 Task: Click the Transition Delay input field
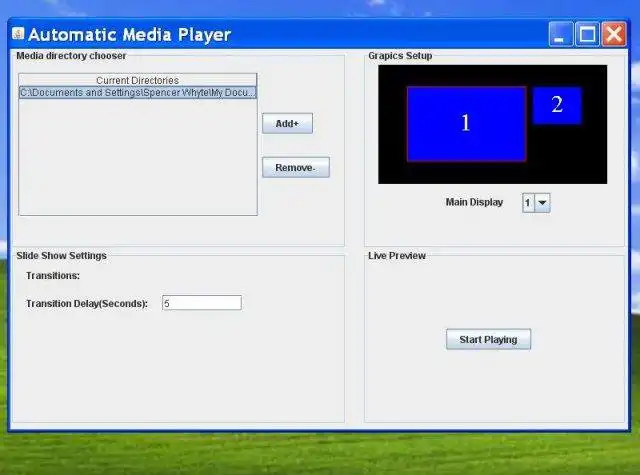[x=202, y=303]
